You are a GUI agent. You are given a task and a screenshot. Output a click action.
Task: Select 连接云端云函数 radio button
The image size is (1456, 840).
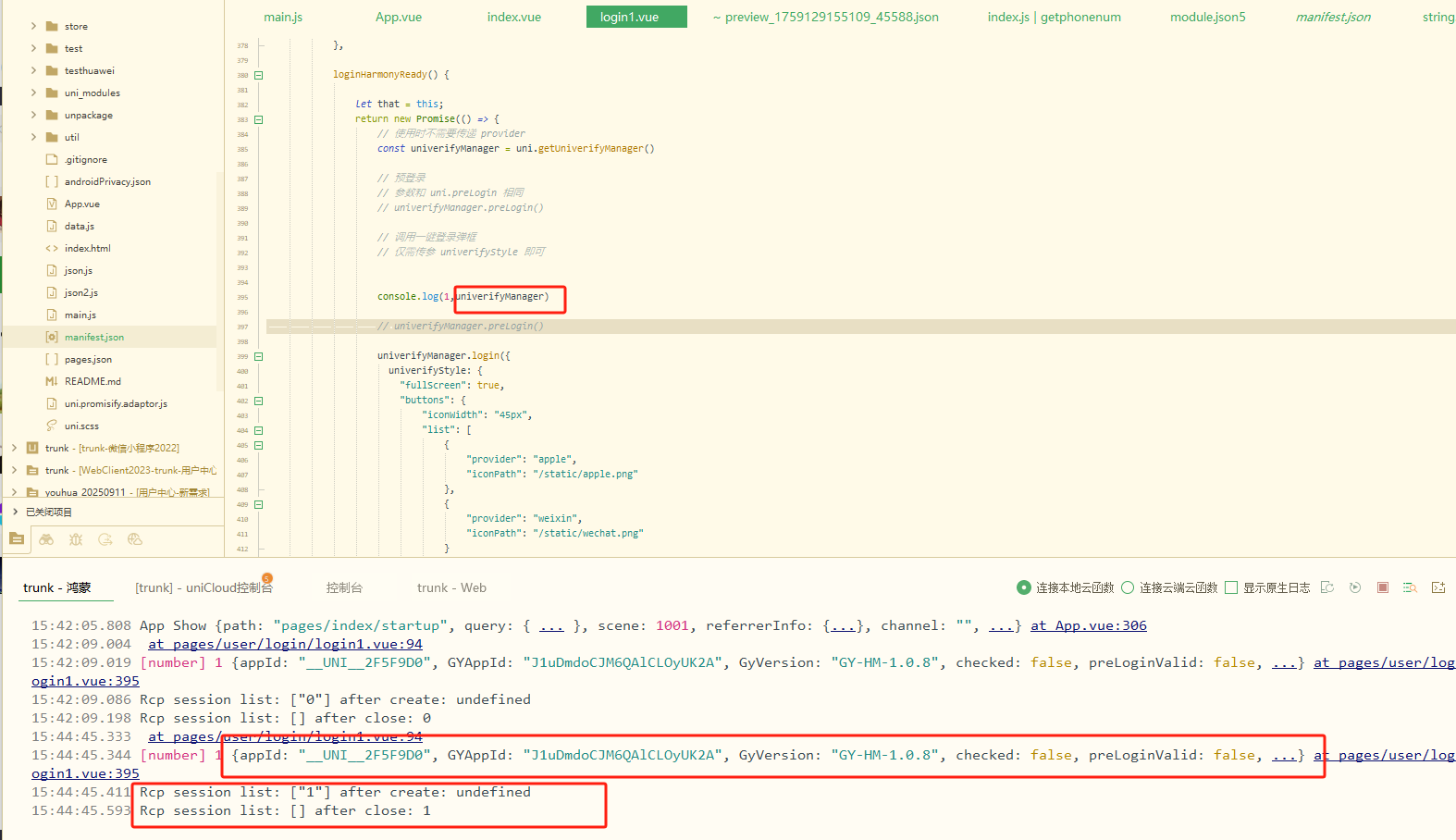(x=1128, y=587)
